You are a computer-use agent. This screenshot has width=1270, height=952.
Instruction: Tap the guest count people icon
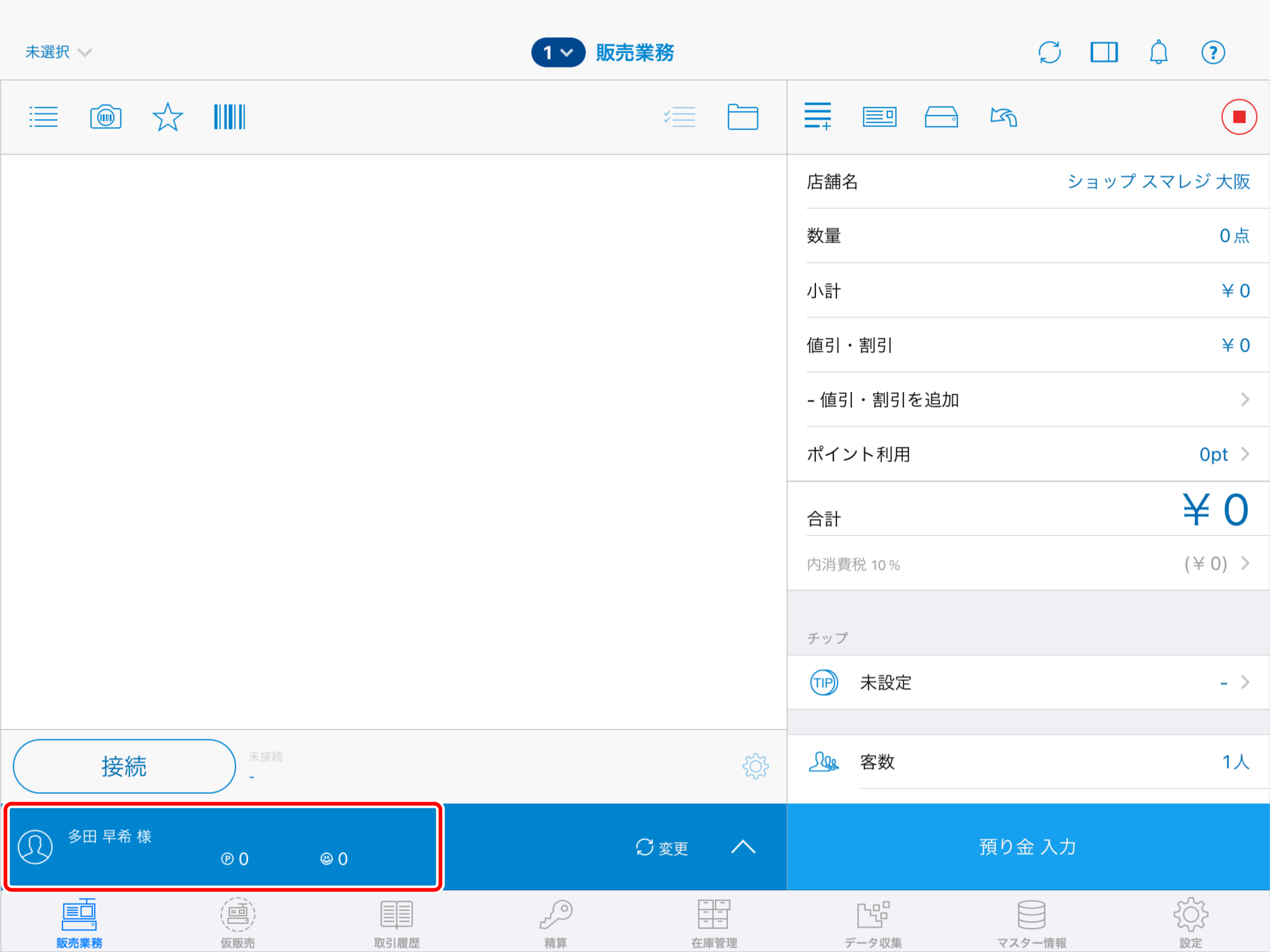[x=824, y=762]
